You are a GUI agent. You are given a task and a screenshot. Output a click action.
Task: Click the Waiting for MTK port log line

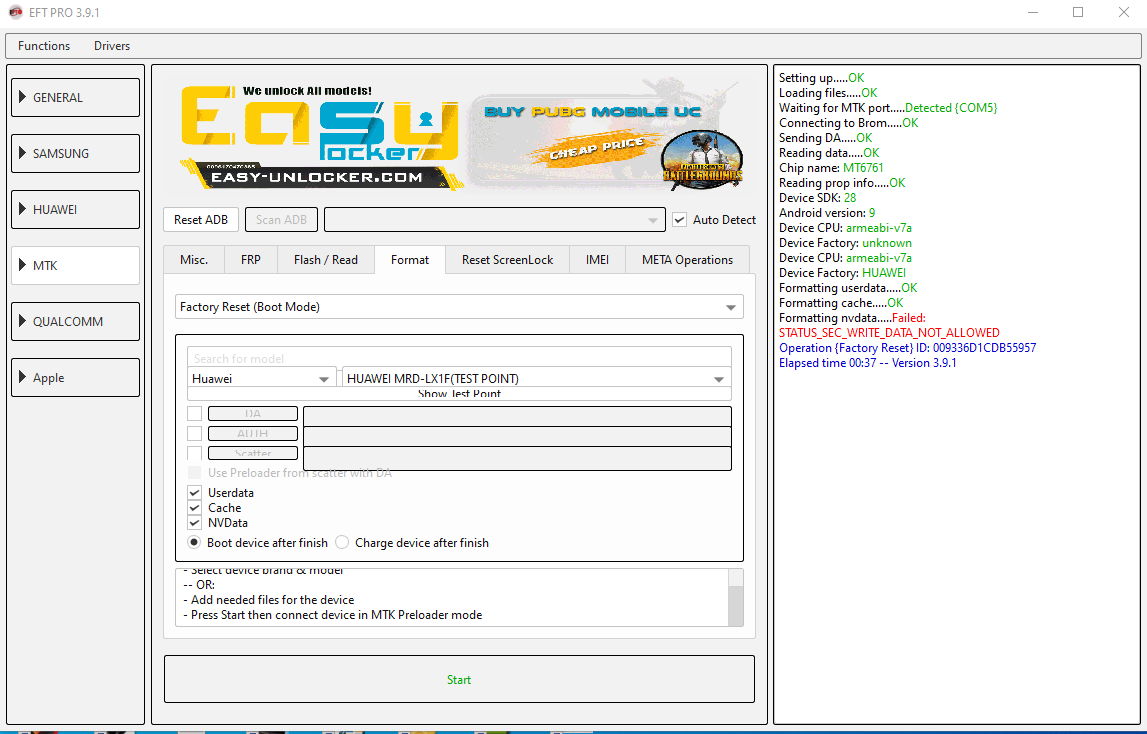(888, 108)
